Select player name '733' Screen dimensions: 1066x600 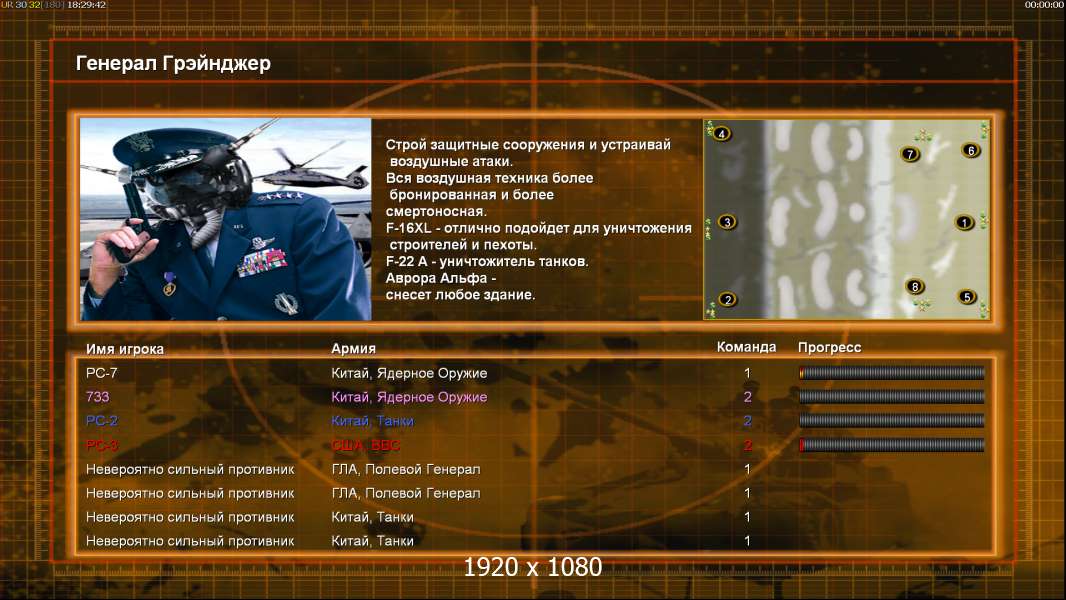tap(97, 397)
